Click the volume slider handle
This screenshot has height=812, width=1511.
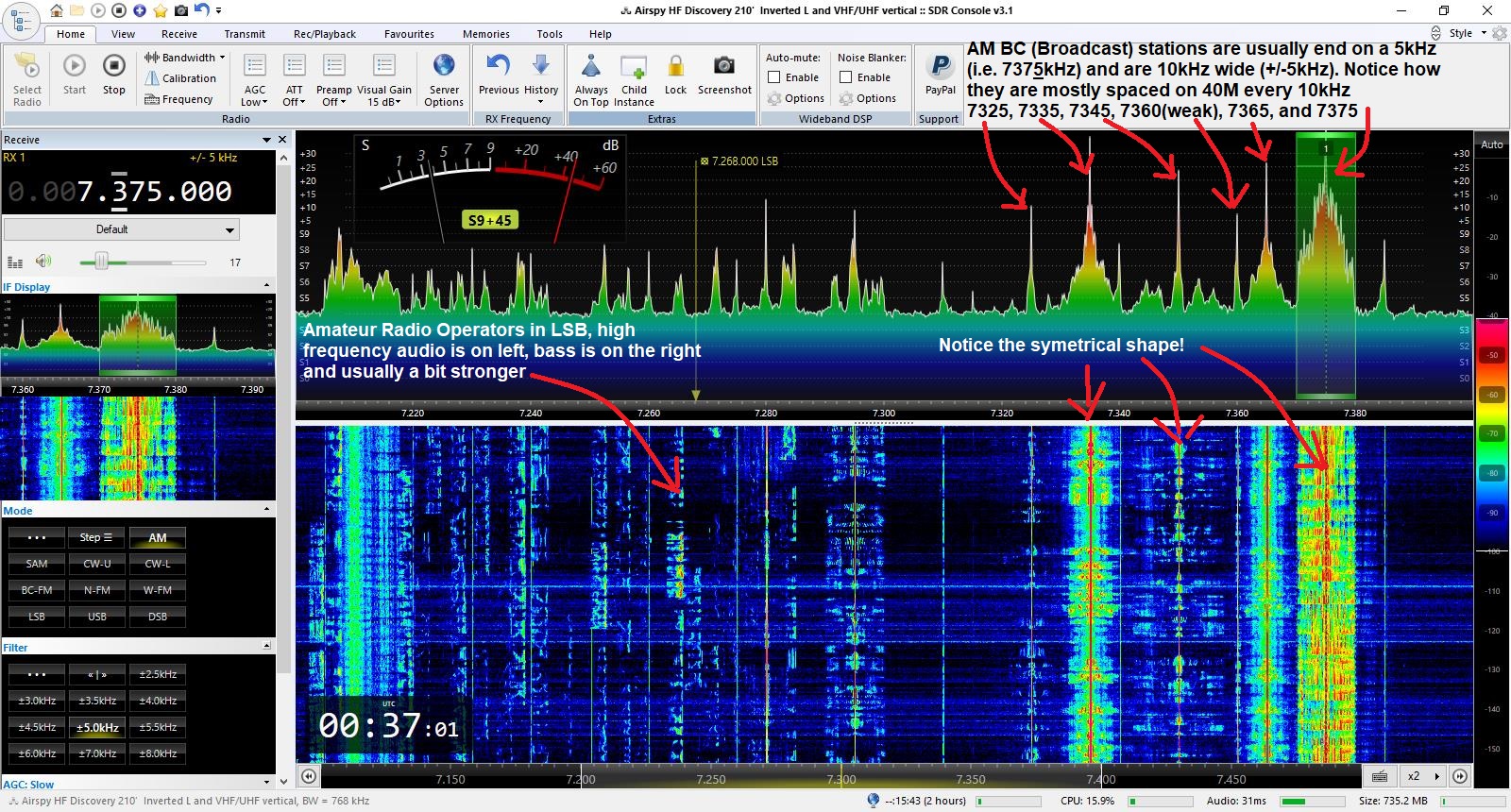point(101,262)
